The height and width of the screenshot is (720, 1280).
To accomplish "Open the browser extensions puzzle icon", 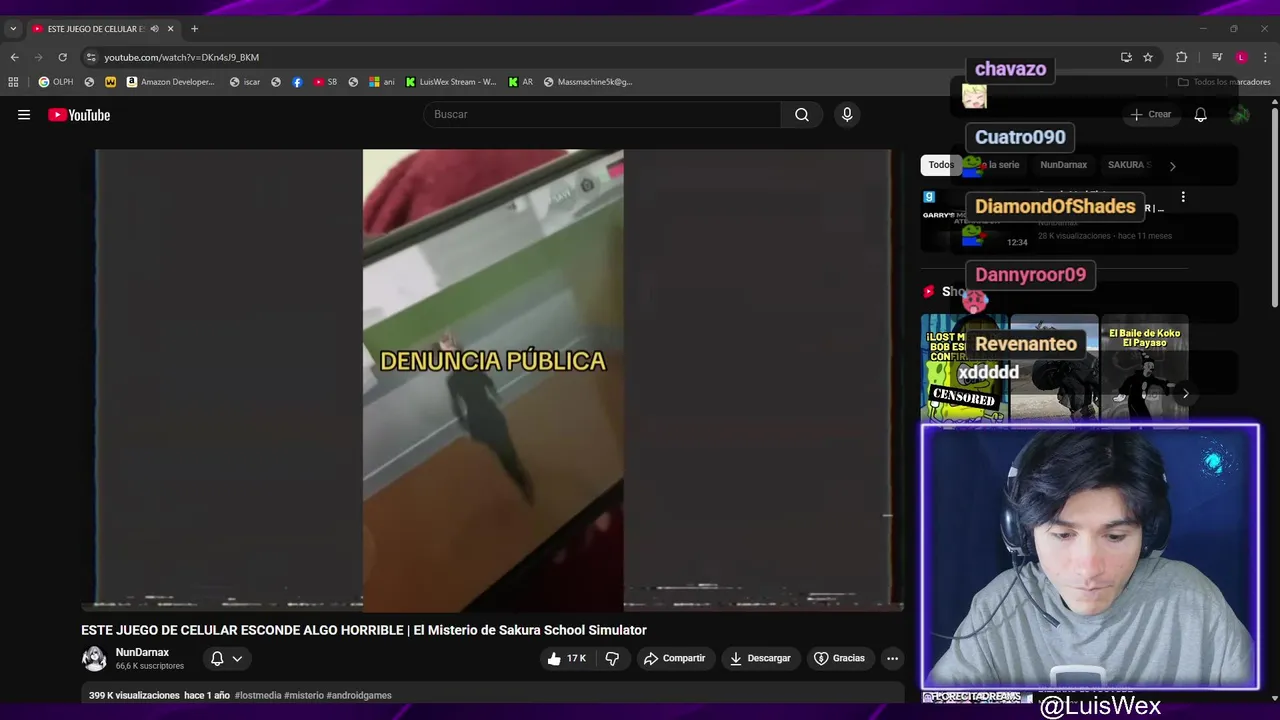I will [1181, 57].
